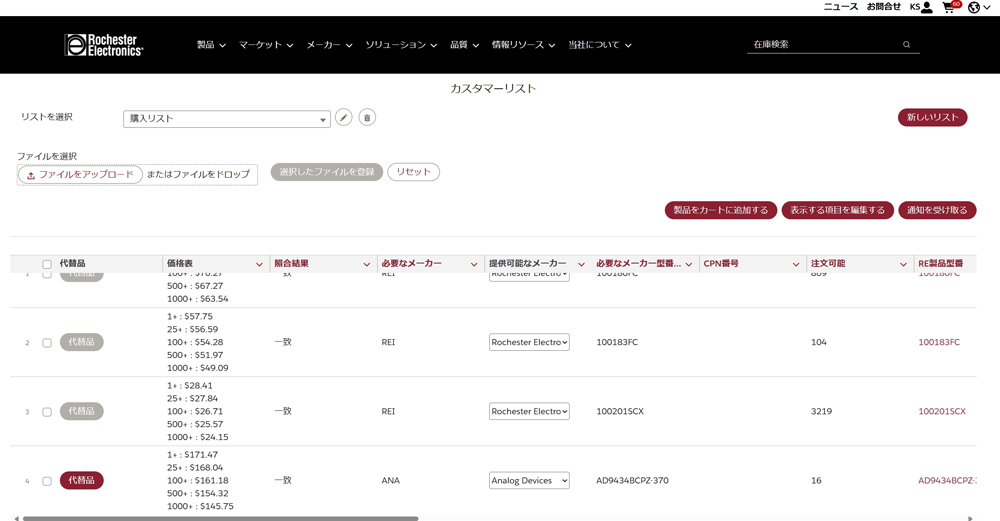Click 表示する項目を編集する button
The height and width of the screenshot is (521, 1000).
[x=837, y=210]
